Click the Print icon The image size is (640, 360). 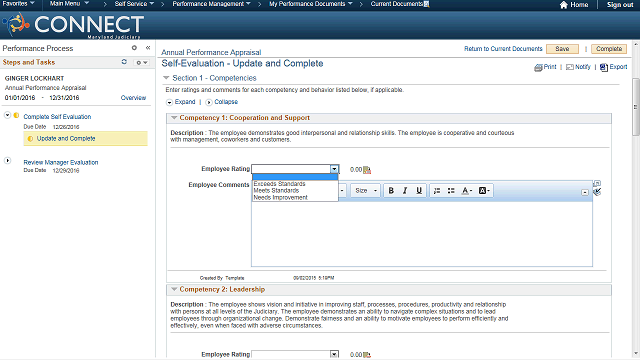[x=538, y=67]
